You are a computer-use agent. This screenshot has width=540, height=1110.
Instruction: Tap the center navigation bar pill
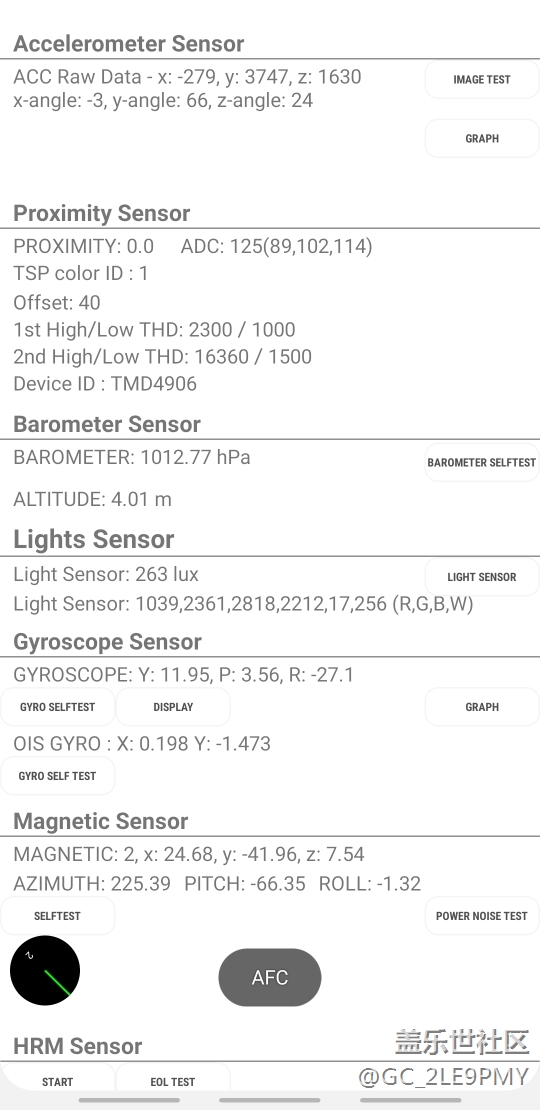point(270,1100)
